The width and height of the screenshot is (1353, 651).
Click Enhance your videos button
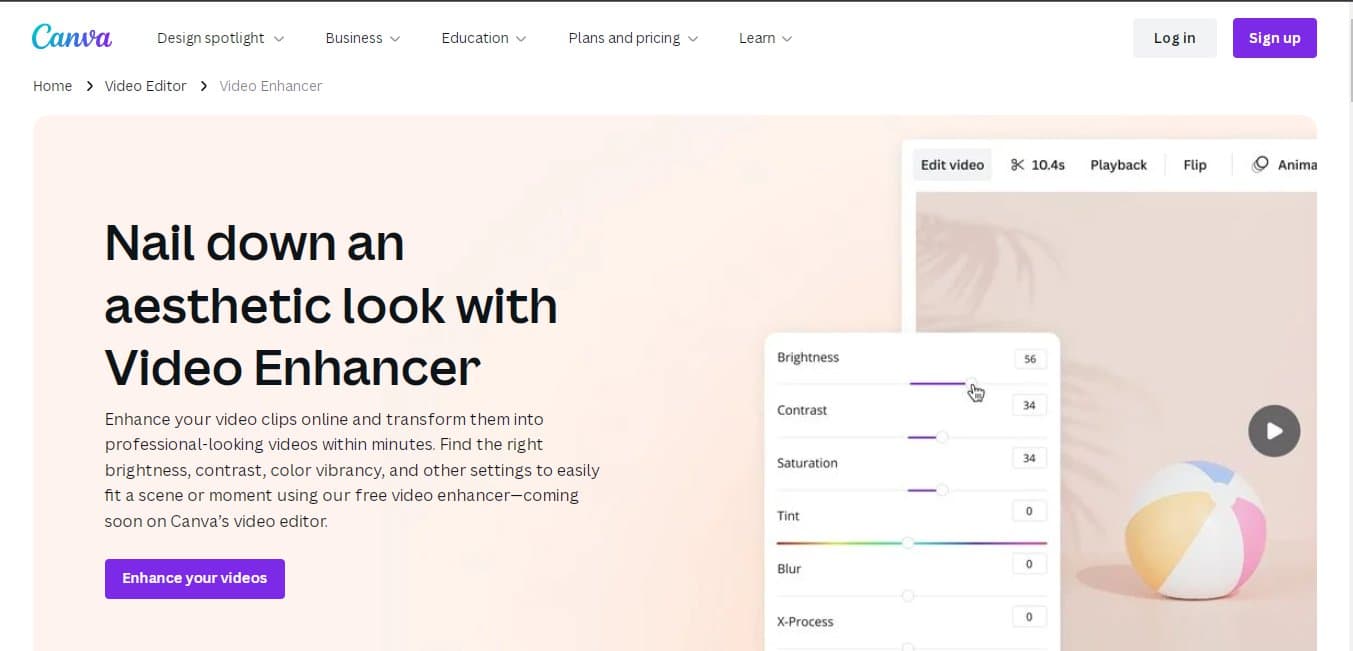tap(195, 578)
